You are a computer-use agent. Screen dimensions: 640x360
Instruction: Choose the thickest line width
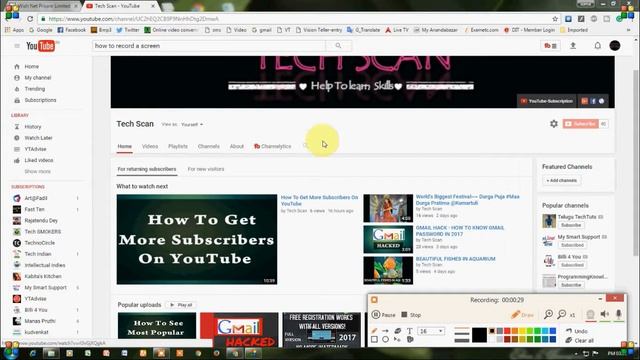click(462, 340)
